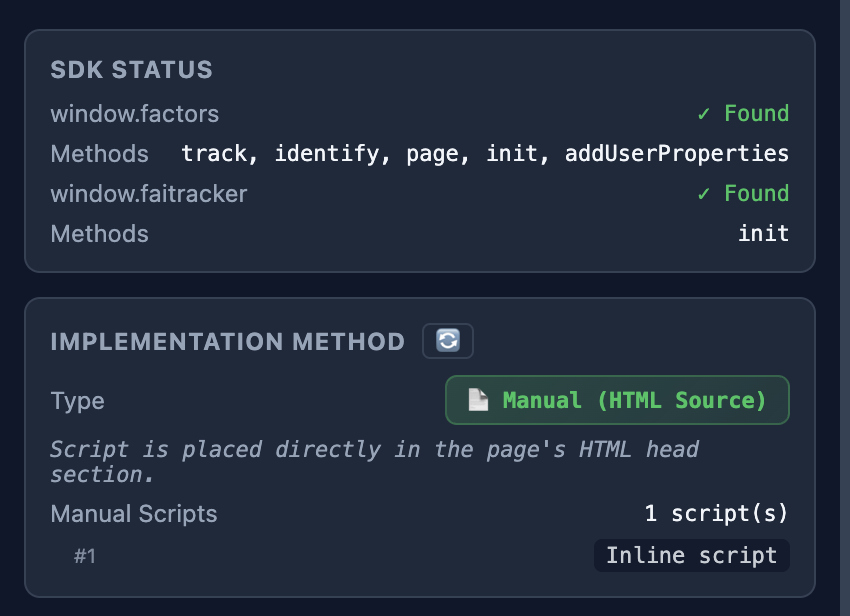Image resolution: width=850 pixels, height=616 pixels.
Task: Click the #1 script row number
Action: 85,556
